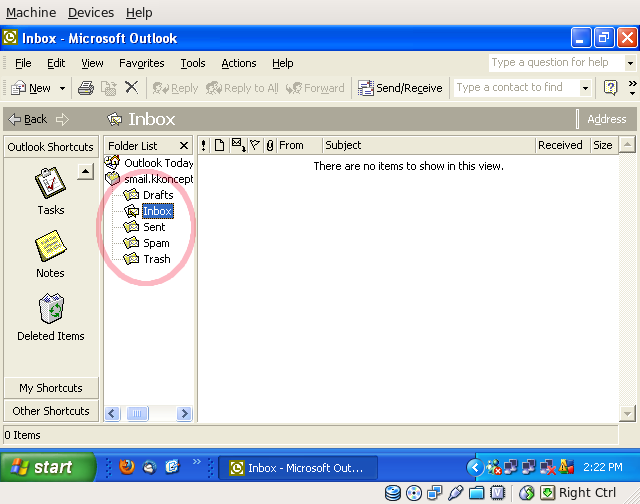Open the help question dropdown arrow

(630, 63)
